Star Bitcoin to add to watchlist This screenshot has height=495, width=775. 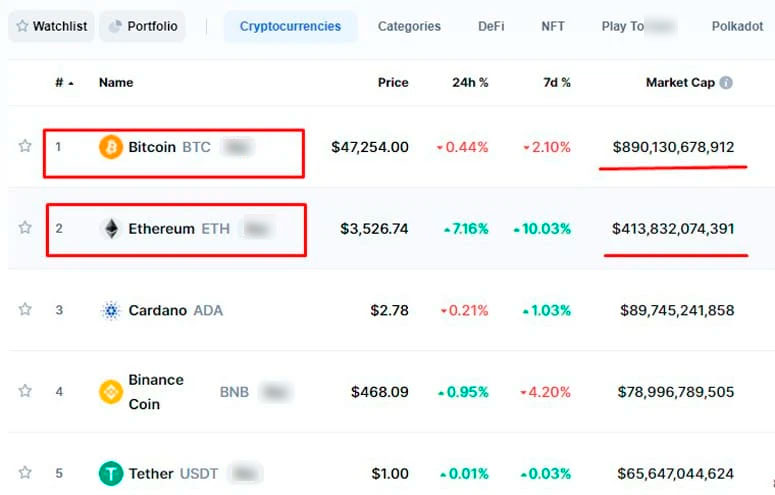tap(25, 147)
